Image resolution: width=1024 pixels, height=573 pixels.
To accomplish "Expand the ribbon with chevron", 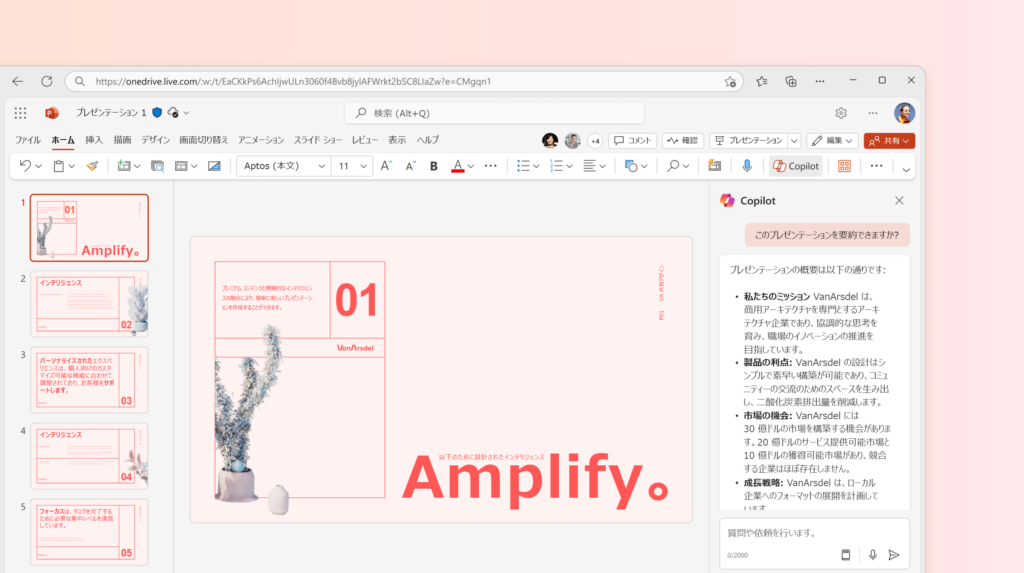I will 906,170.
